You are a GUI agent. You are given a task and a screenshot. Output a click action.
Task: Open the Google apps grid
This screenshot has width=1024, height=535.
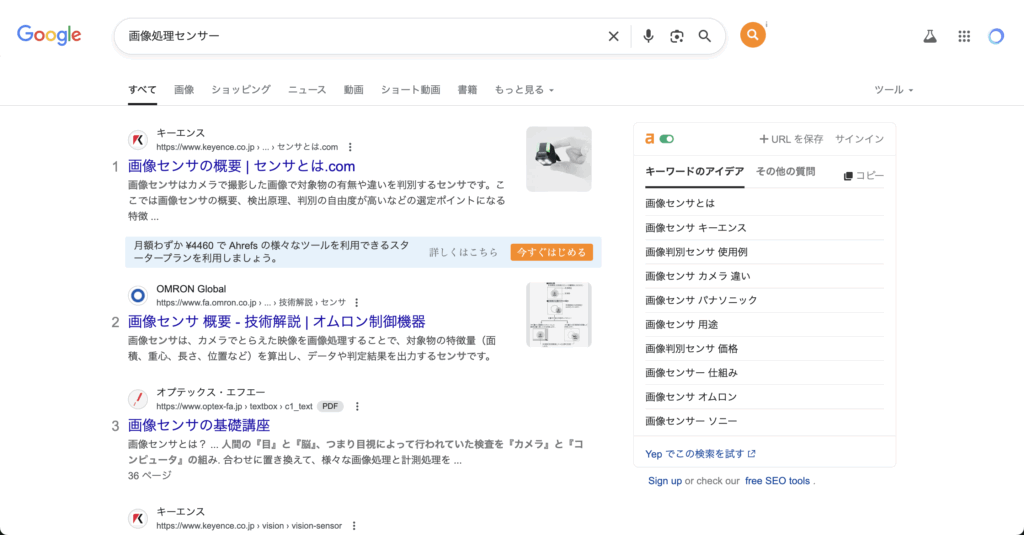pos(964,37)
